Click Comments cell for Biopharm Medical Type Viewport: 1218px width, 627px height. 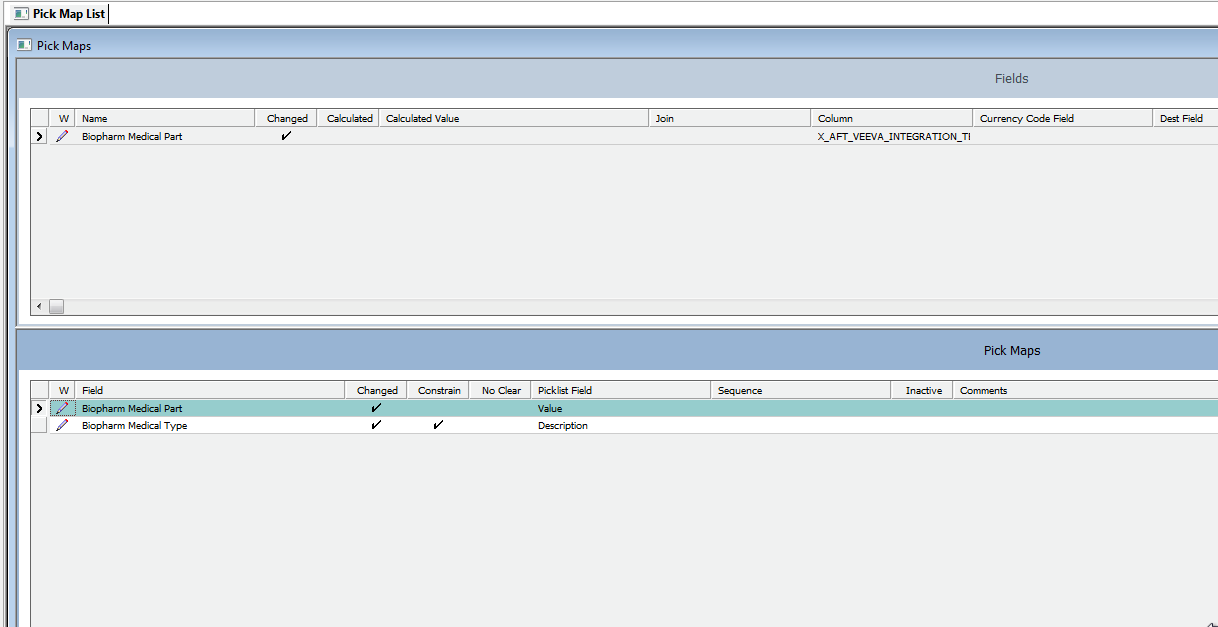pos(1085,425)
